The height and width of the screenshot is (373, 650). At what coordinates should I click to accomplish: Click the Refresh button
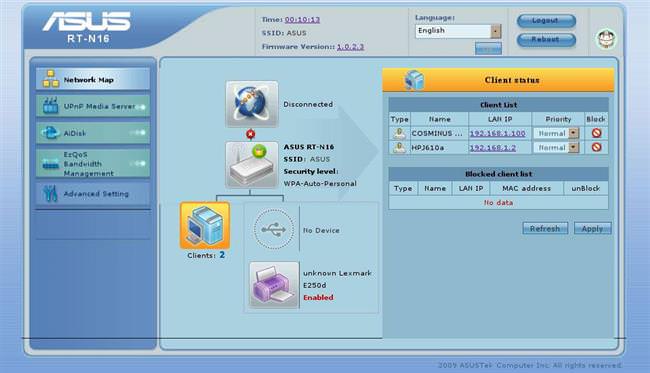pyautogui.click(x=545, y=228)
